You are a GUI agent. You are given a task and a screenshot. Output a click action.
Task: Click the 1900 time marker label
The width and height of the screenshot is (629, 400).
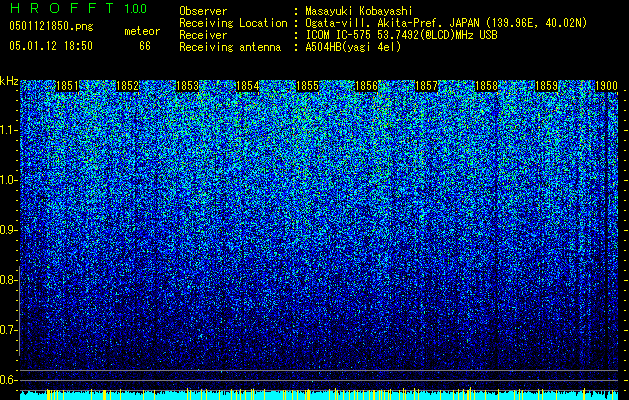[x=606, y=86]
